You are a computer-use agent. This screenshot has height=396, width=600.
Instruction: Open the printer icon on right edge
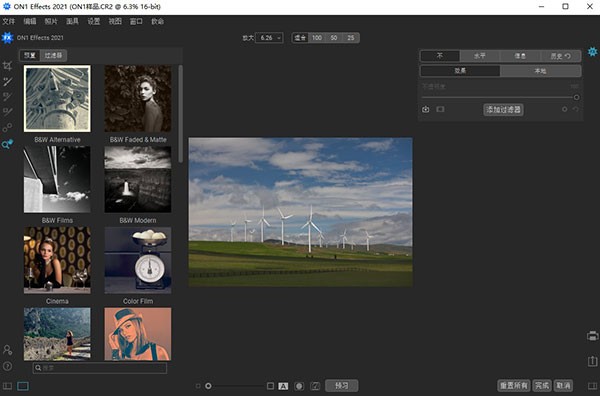click(592, 336)
